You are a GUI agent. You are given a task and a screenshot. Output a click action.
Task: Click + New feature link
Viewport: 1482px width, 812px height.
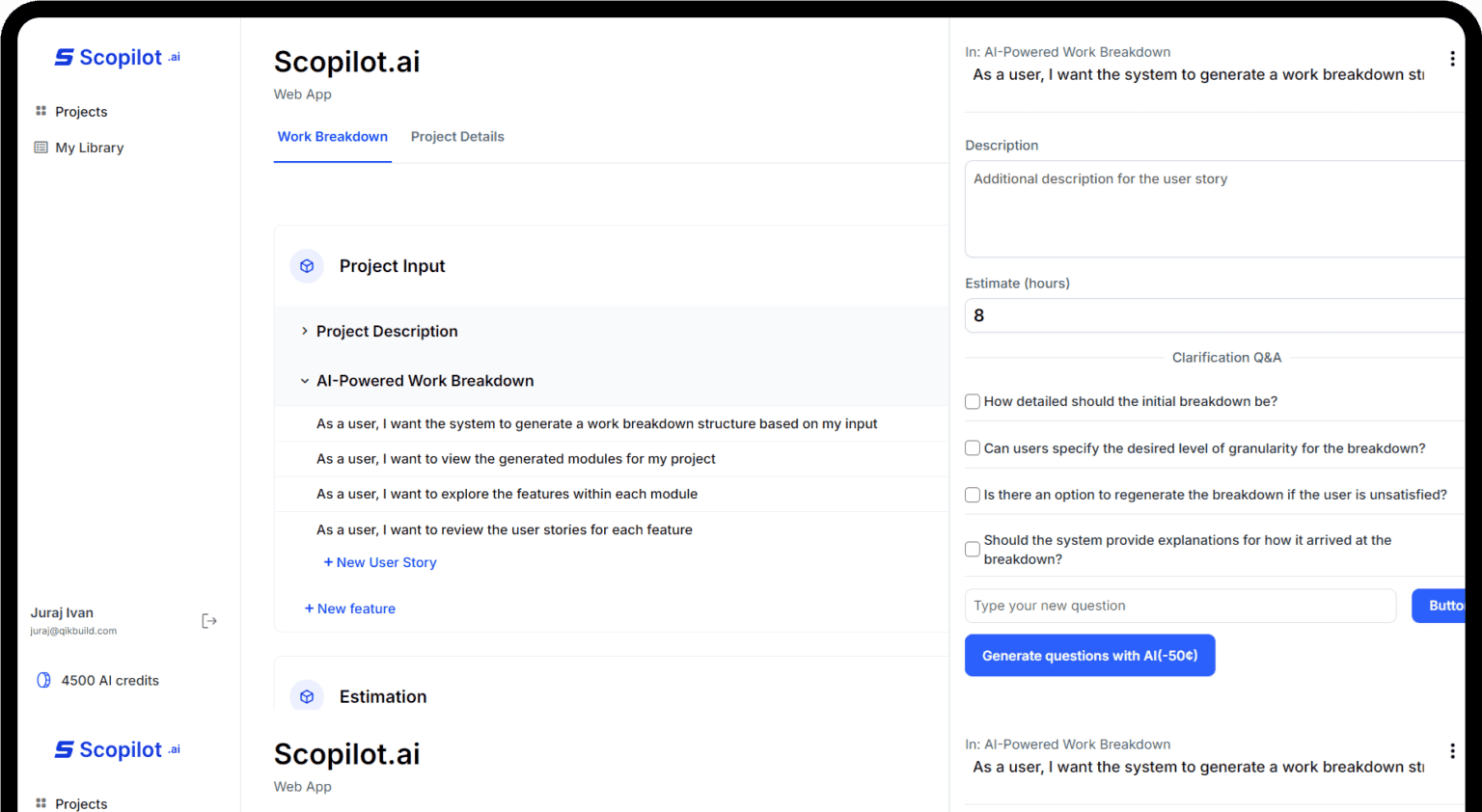(x=350, y=609)
